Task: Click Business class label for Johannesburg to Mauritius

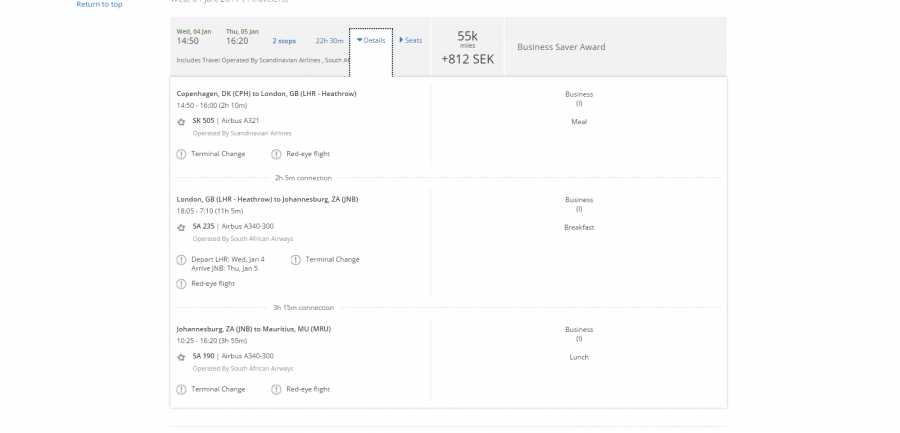Action: tap(579, 330)
